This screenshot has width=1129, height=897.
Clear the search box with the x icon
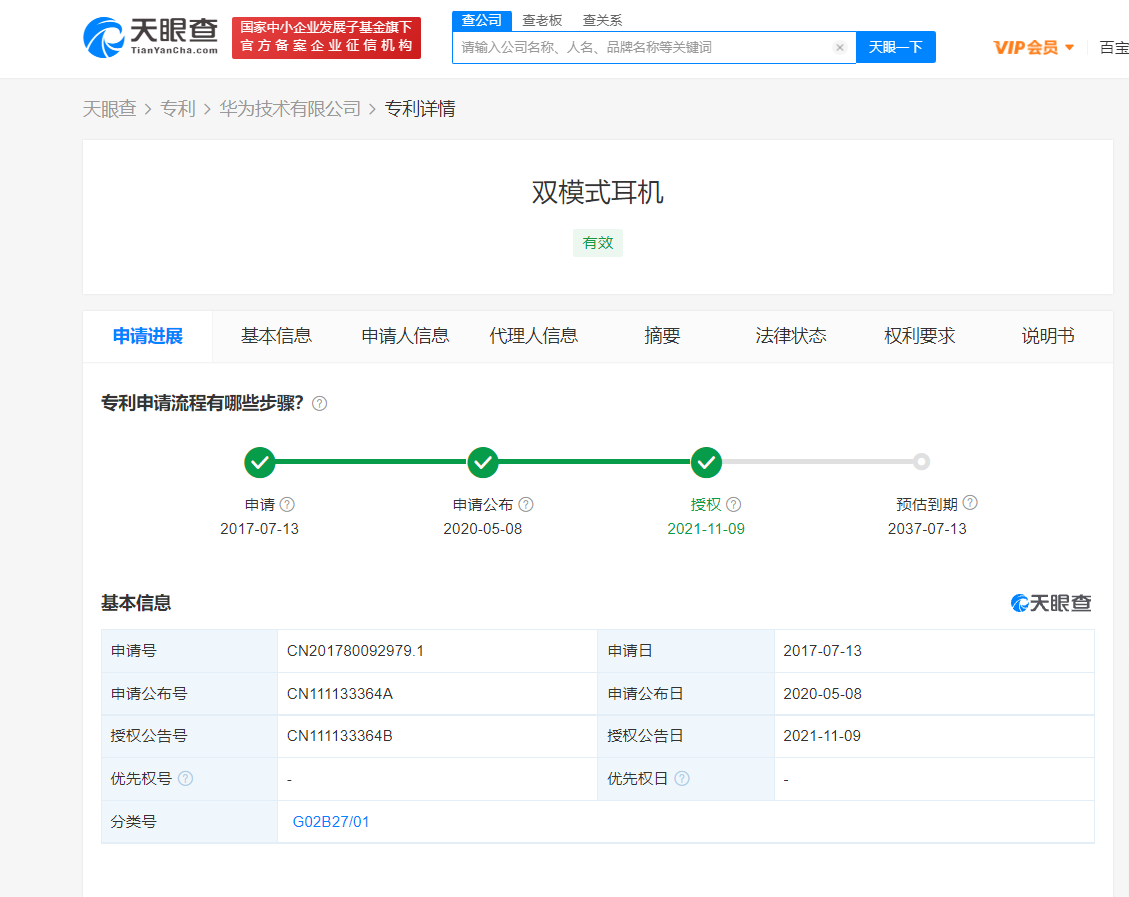pyautogui.click(x=840, y=48)
